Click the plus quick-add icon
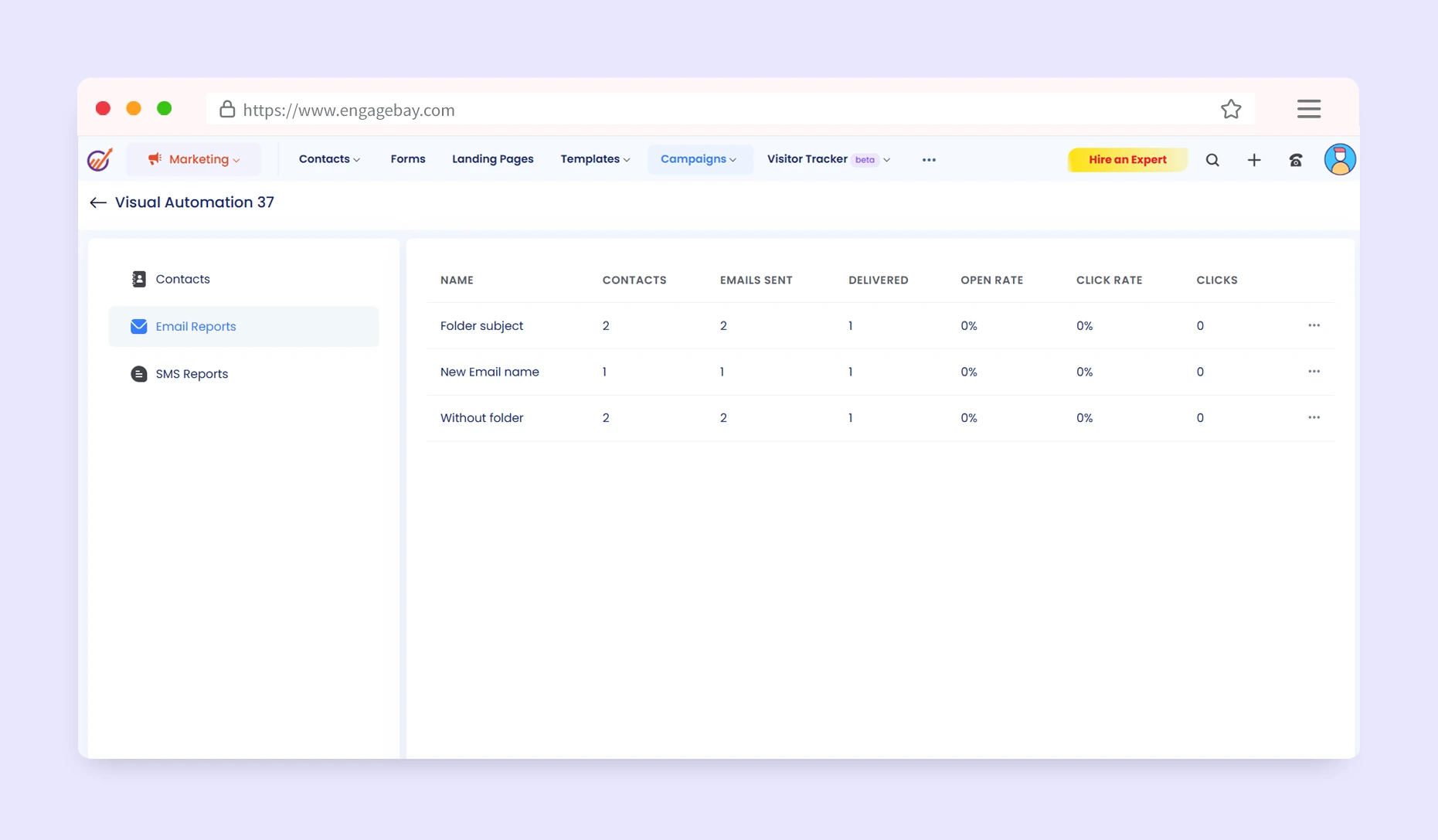The height and width of the screenshot is (840, 1438). 1254,160
